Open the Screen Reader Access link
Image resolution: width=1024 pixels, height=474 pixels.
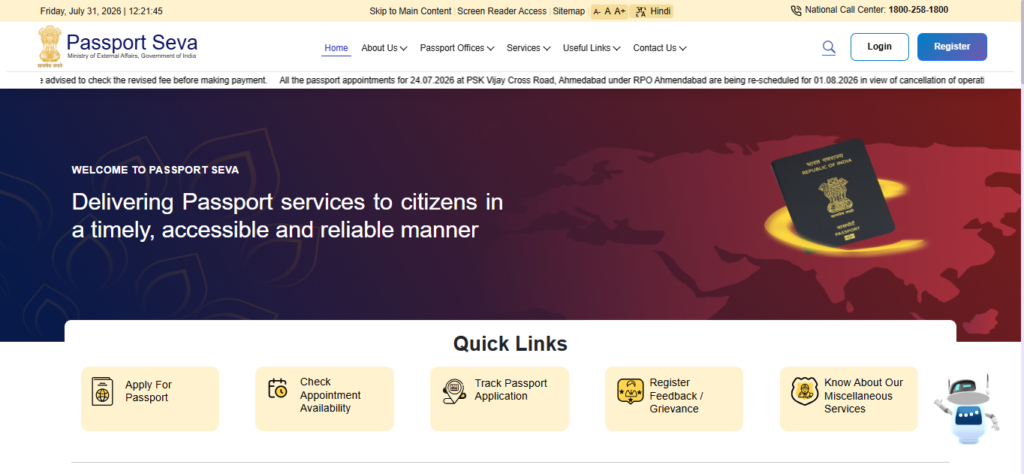(502, 11)
